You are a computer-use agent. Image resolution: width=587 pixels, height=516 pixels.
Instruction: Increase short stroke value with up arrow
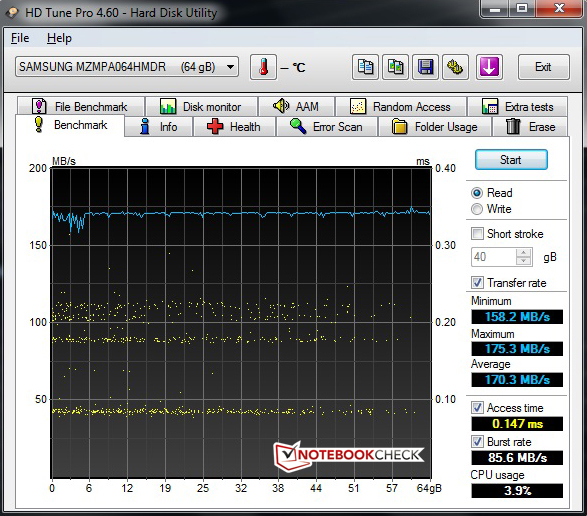point(523,253)
